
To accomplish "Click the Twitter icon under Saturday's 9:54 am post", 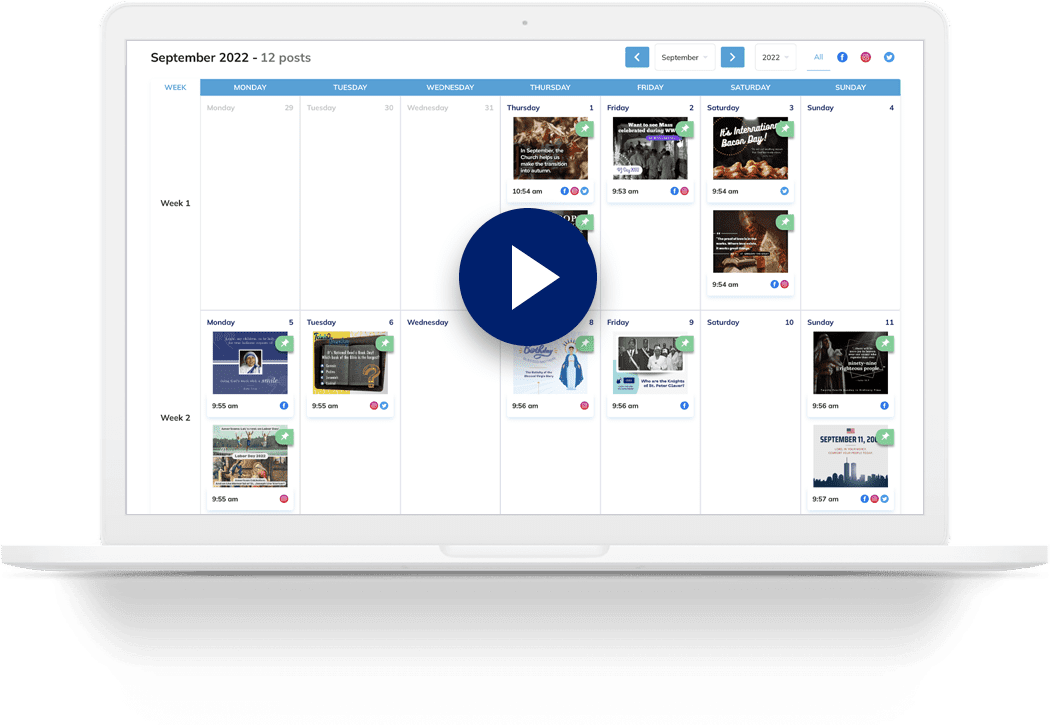I will [x=784, y=192].
